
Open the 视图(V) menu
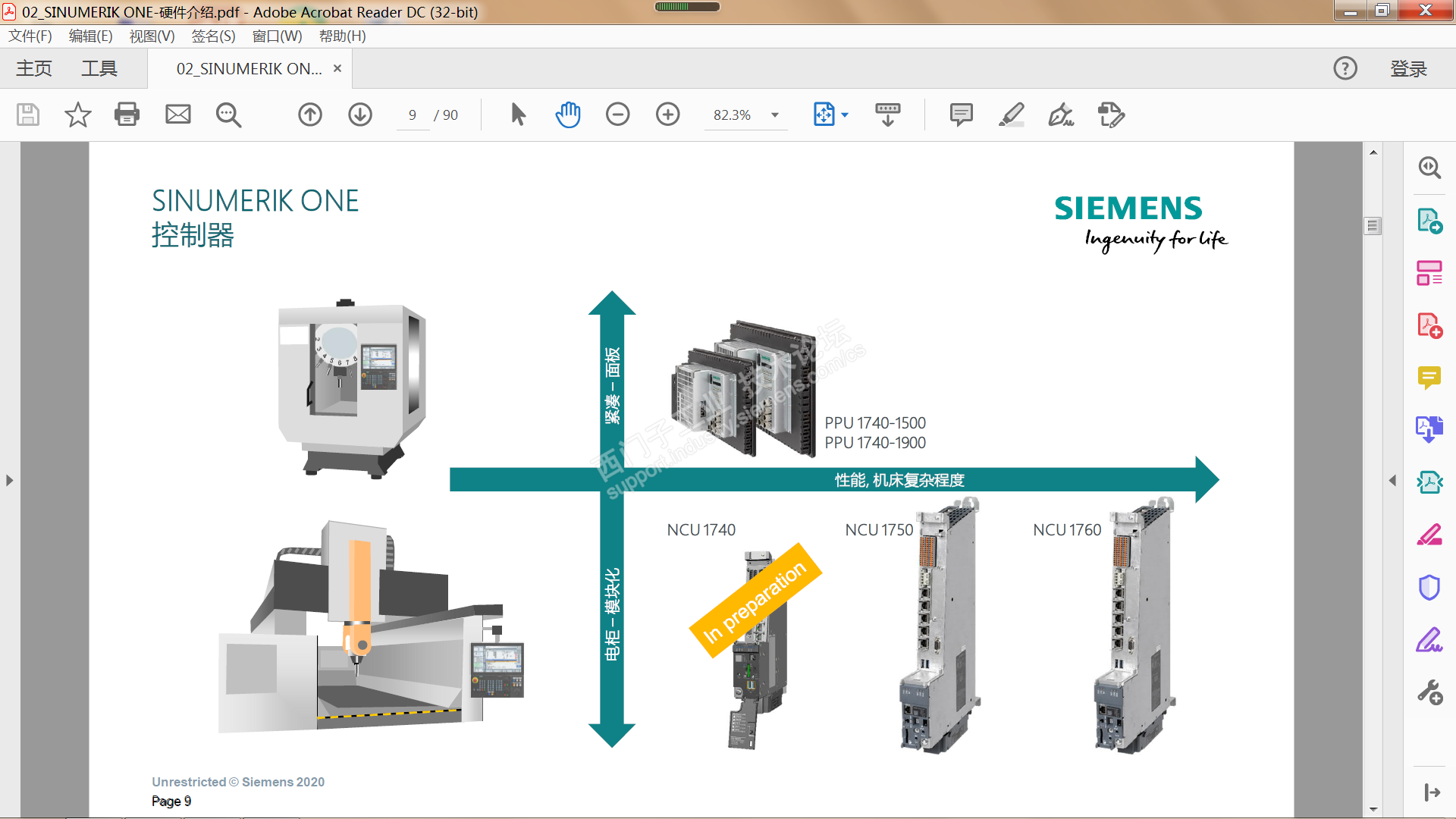(152, 36)
